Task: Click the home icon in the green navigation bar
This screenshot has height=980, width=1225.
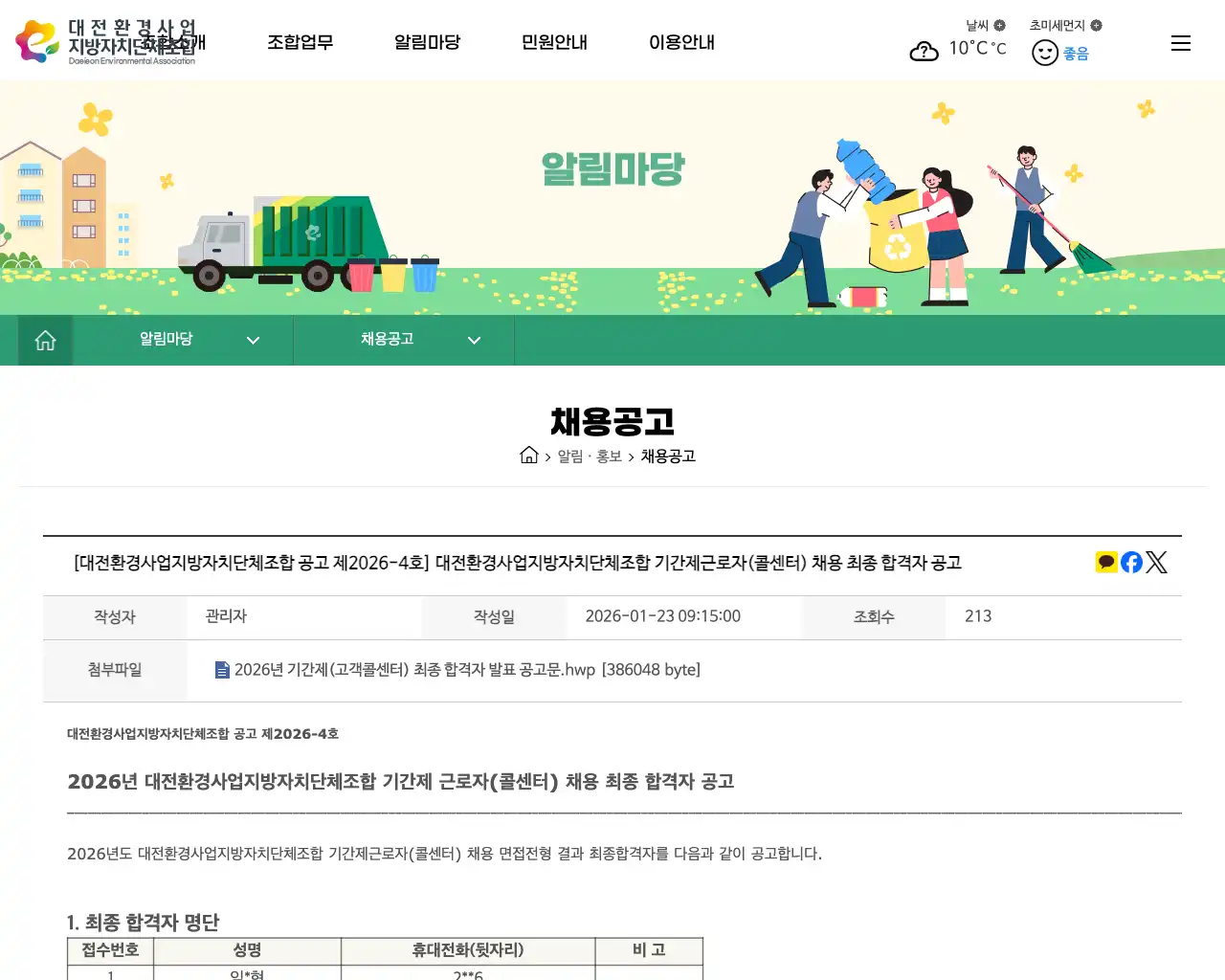Action: (44, 340)
